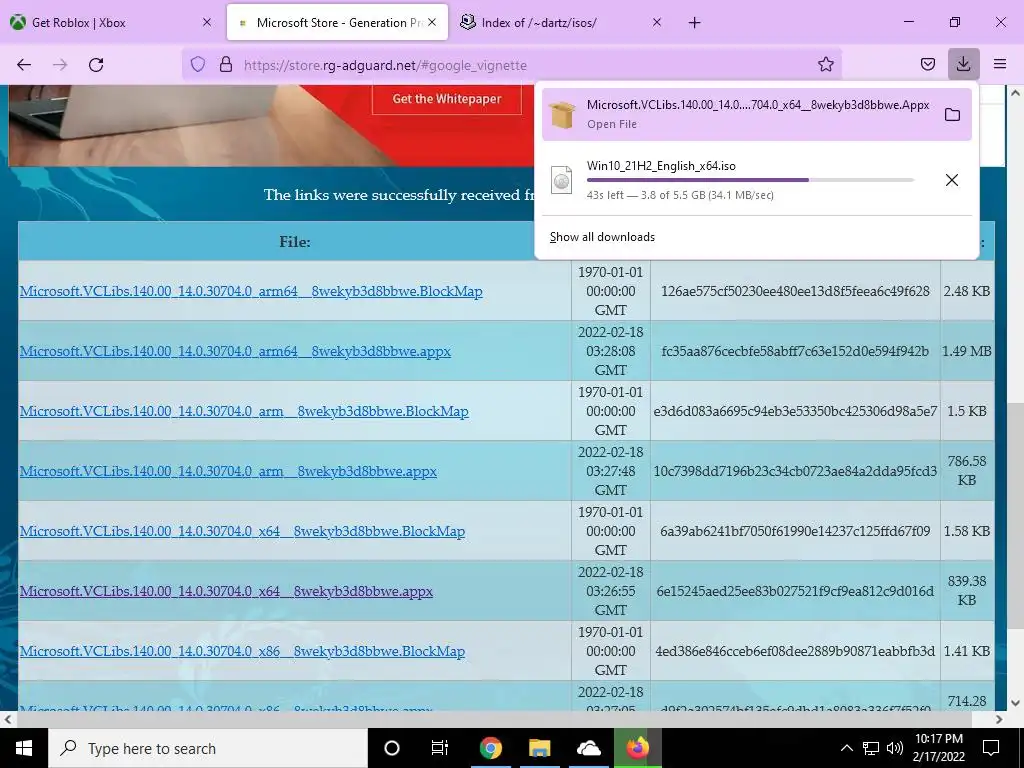Reload the current page
Screen dimensions: 1024x768
[96, 65]
